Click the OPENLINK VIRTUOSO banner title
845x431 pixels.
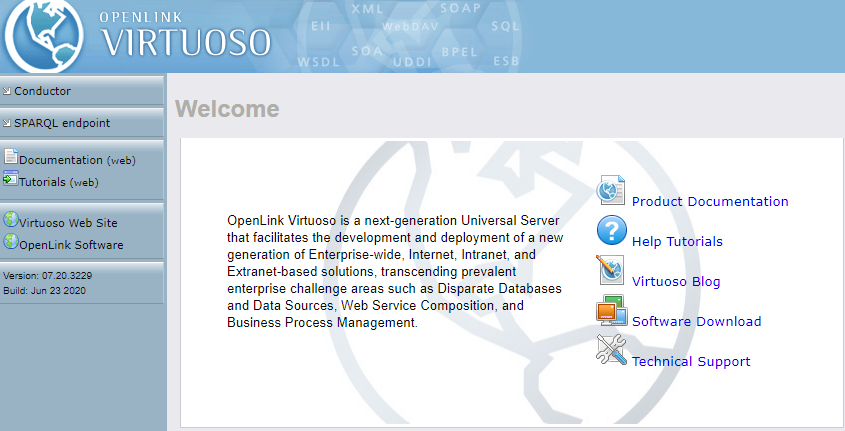click(185, 34)
